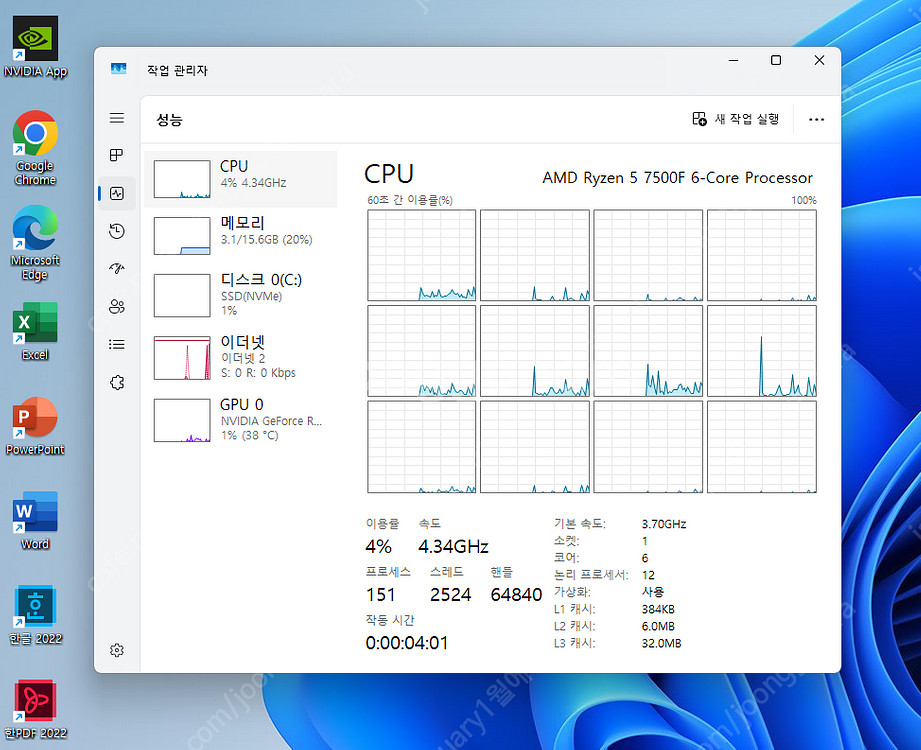Screen dimensions: 921x750
Task: Open Task Manager settings via gear icon
Action: (116, 650)
